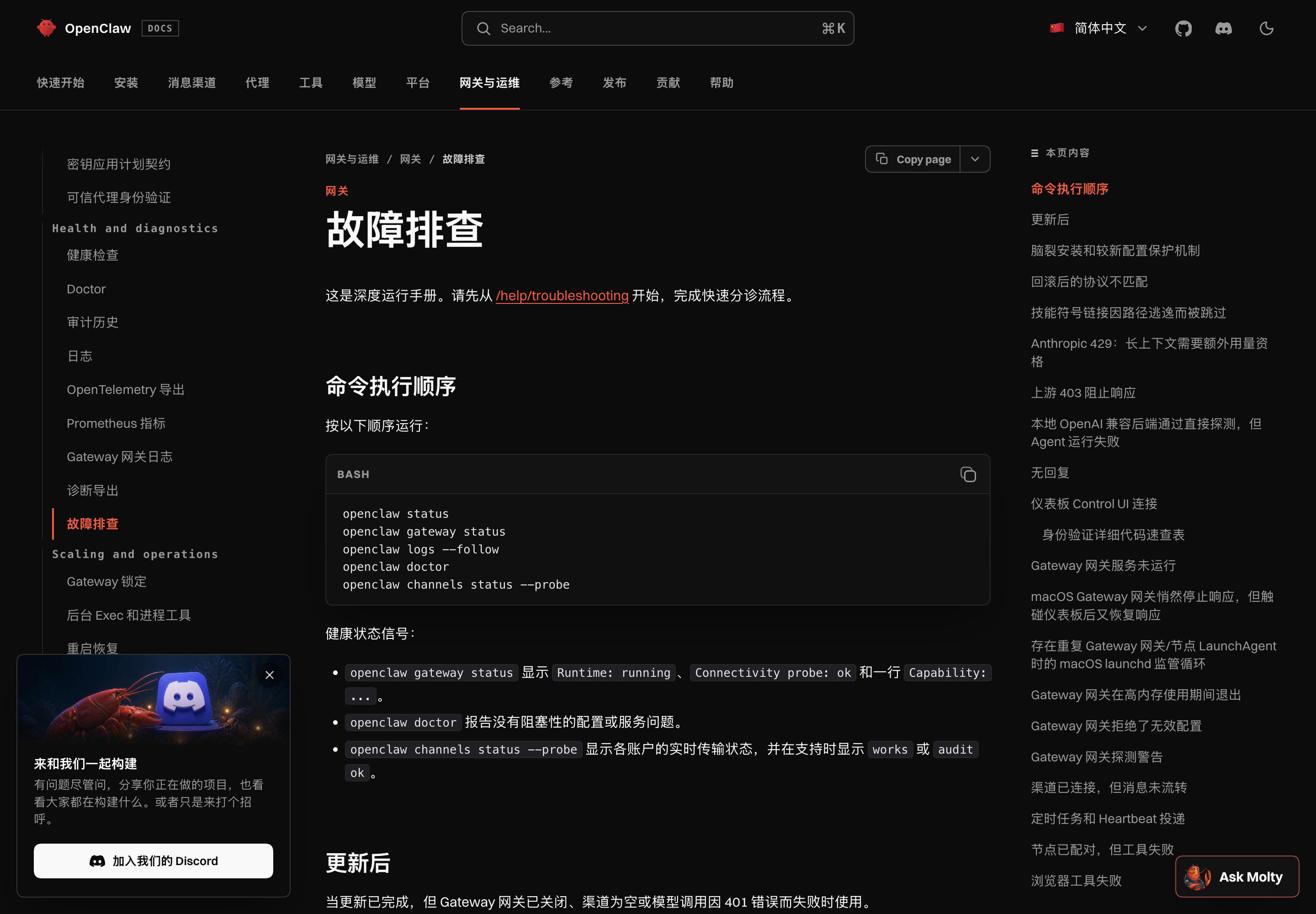
Task: Open the 快速开始 tab
Action: pos(61,83)
